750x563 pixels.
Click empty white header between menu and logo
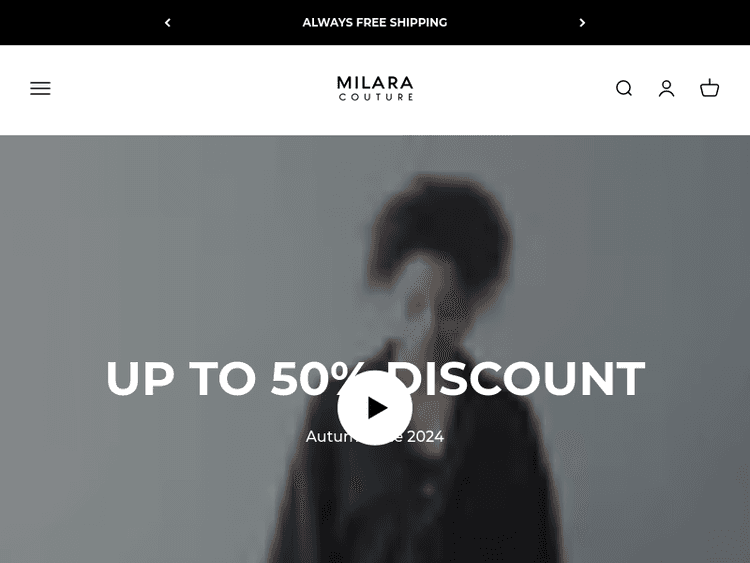191,90
